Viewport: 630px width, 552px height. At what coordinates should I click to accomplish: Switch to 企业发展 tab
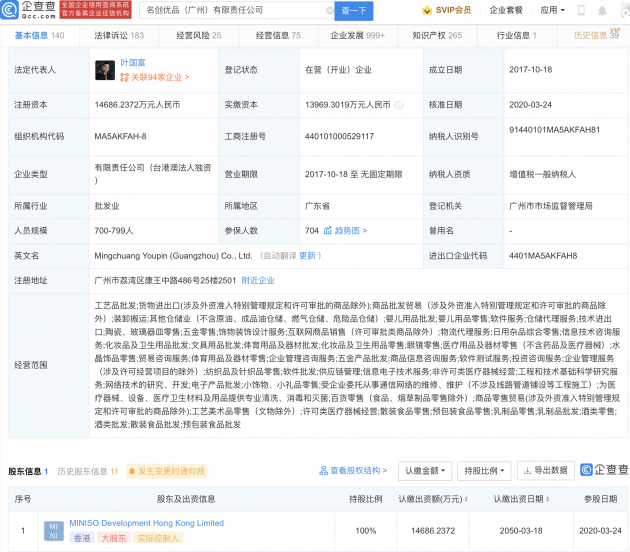coord(358,35)
